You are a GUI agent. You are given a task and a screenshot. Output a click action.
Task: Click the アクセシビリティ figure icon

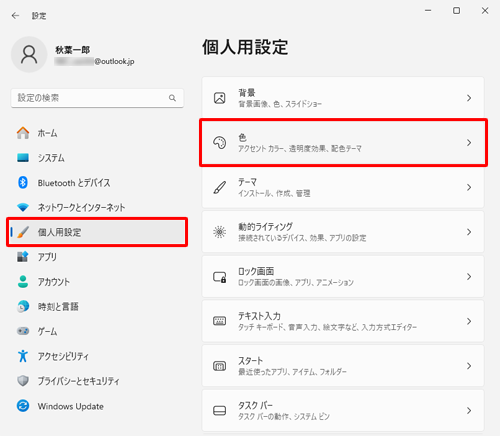click(23, 356)
